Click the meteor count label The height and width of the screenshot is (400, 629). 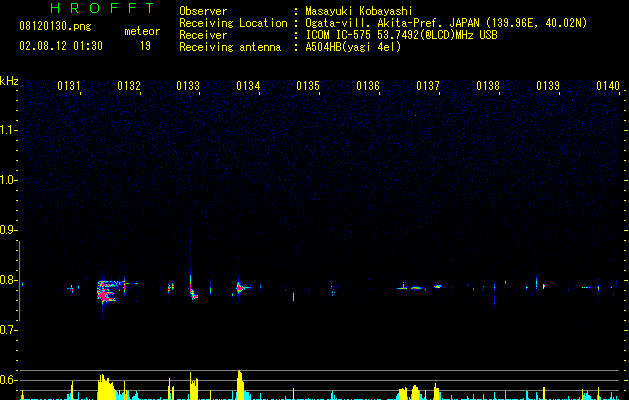coord(142,31)
